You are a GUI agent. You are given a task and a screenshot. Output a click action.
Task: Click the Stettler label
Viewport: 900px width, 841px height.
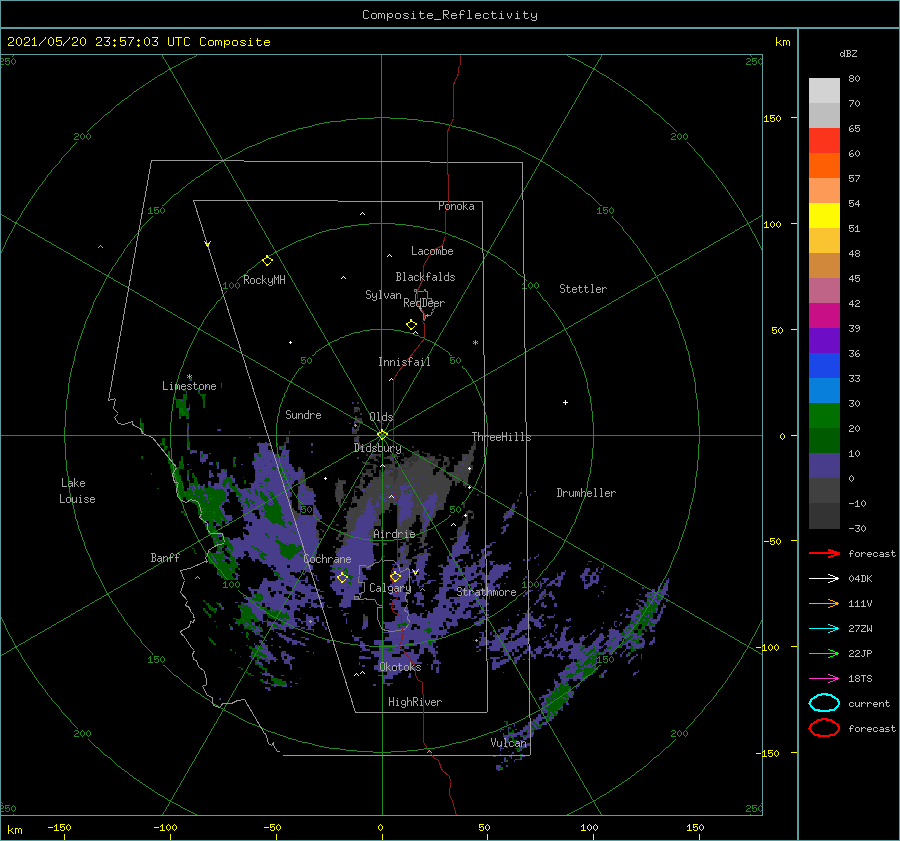[x=583, y=289]
